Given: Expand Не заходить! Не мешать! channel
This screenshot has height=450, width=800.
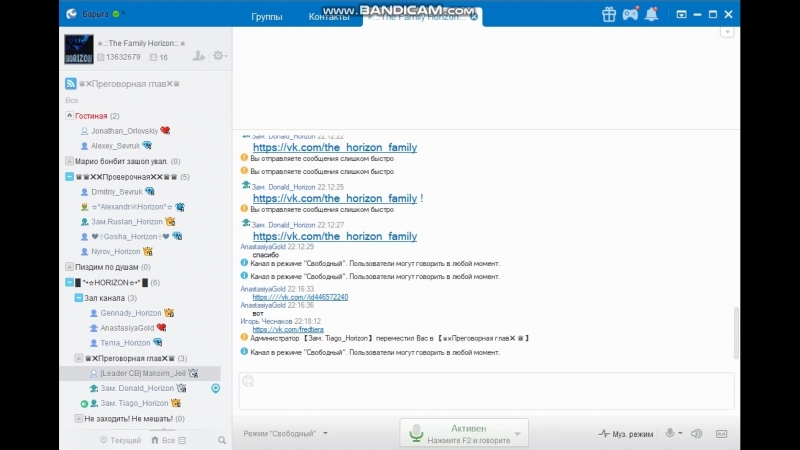Looking at the screenshot, I should [79, 418].
